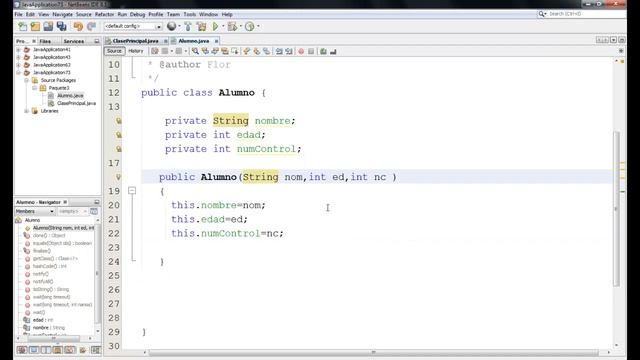Click the globe browser icon in toolbar

171,27
